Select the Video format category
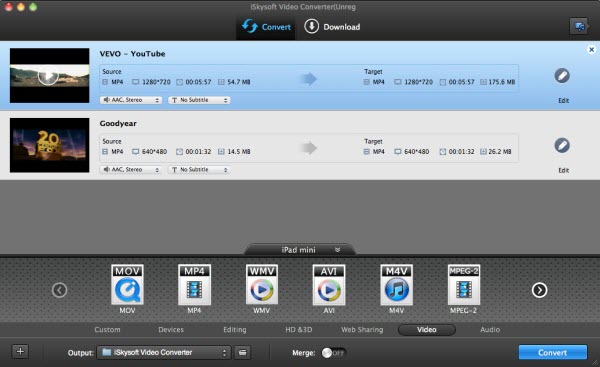Screen dimensions: 600x367 coord(427,329)
